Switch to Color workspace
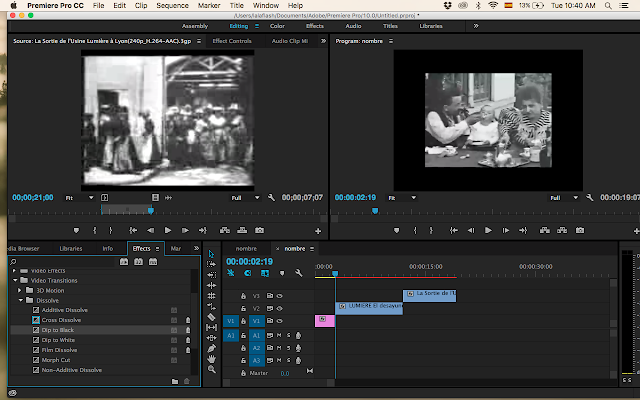 pyautogui.click(x=277, y=26)
